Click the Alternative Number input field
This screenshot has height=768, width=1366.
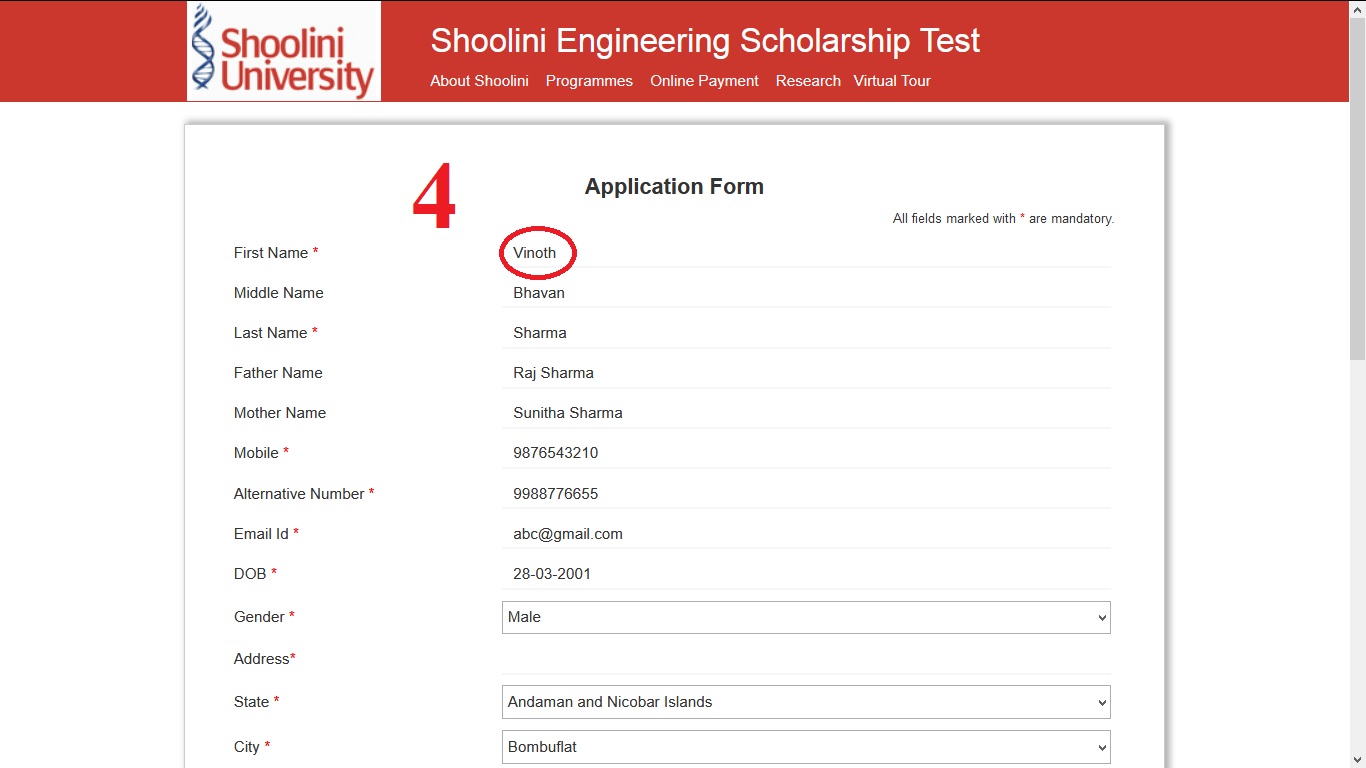pyautogui.click(x=806, y=494)
